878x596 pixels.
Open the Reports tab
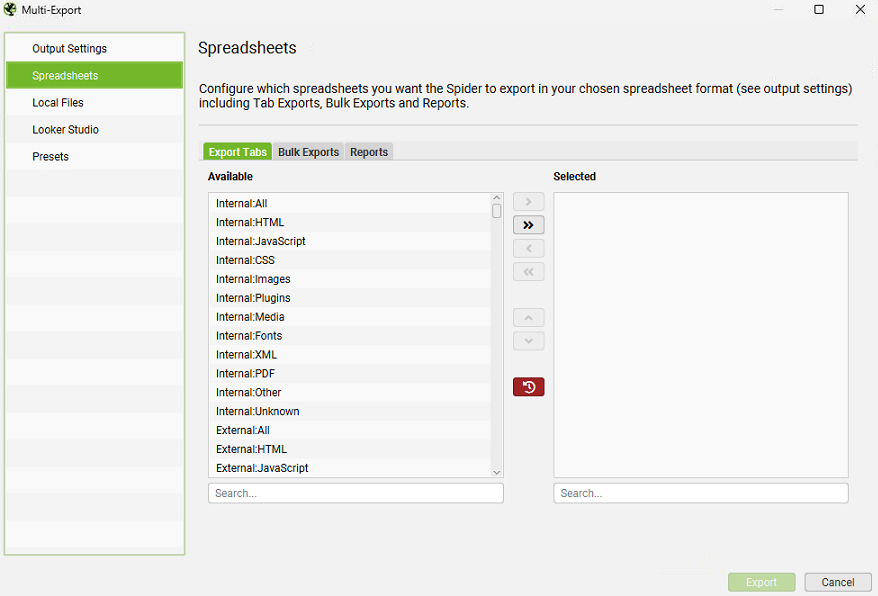(369, 152)
